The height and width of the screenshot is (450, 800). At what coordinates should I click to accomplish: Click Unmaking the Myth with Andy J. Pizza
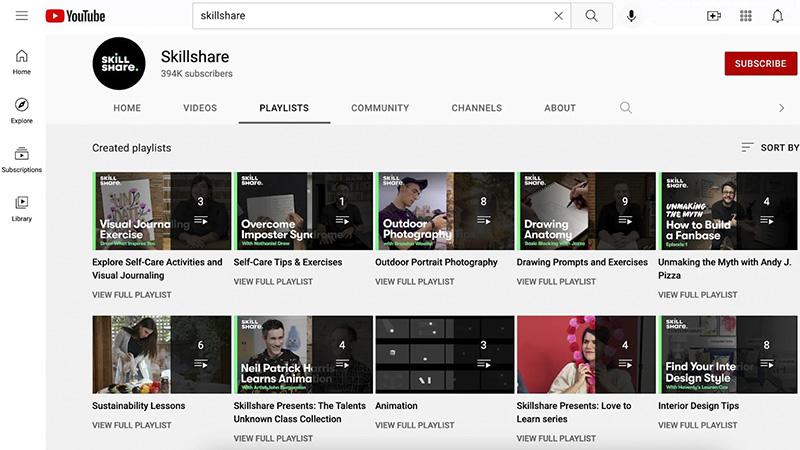[x=724, y=268]
